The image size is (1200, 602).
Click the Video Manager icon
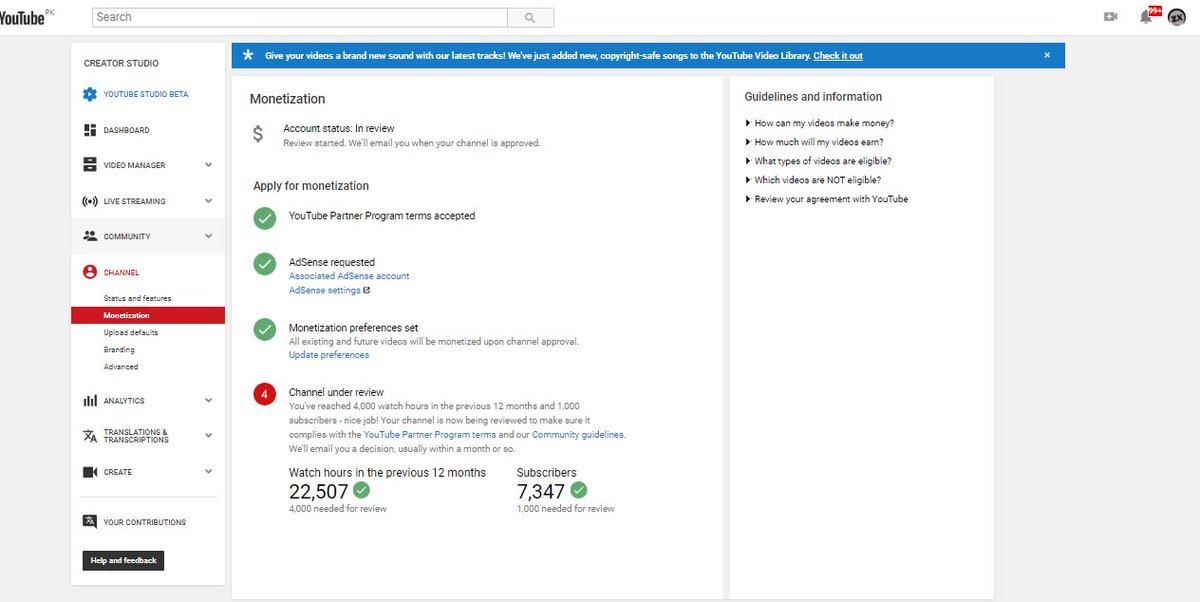pos(90,165)
